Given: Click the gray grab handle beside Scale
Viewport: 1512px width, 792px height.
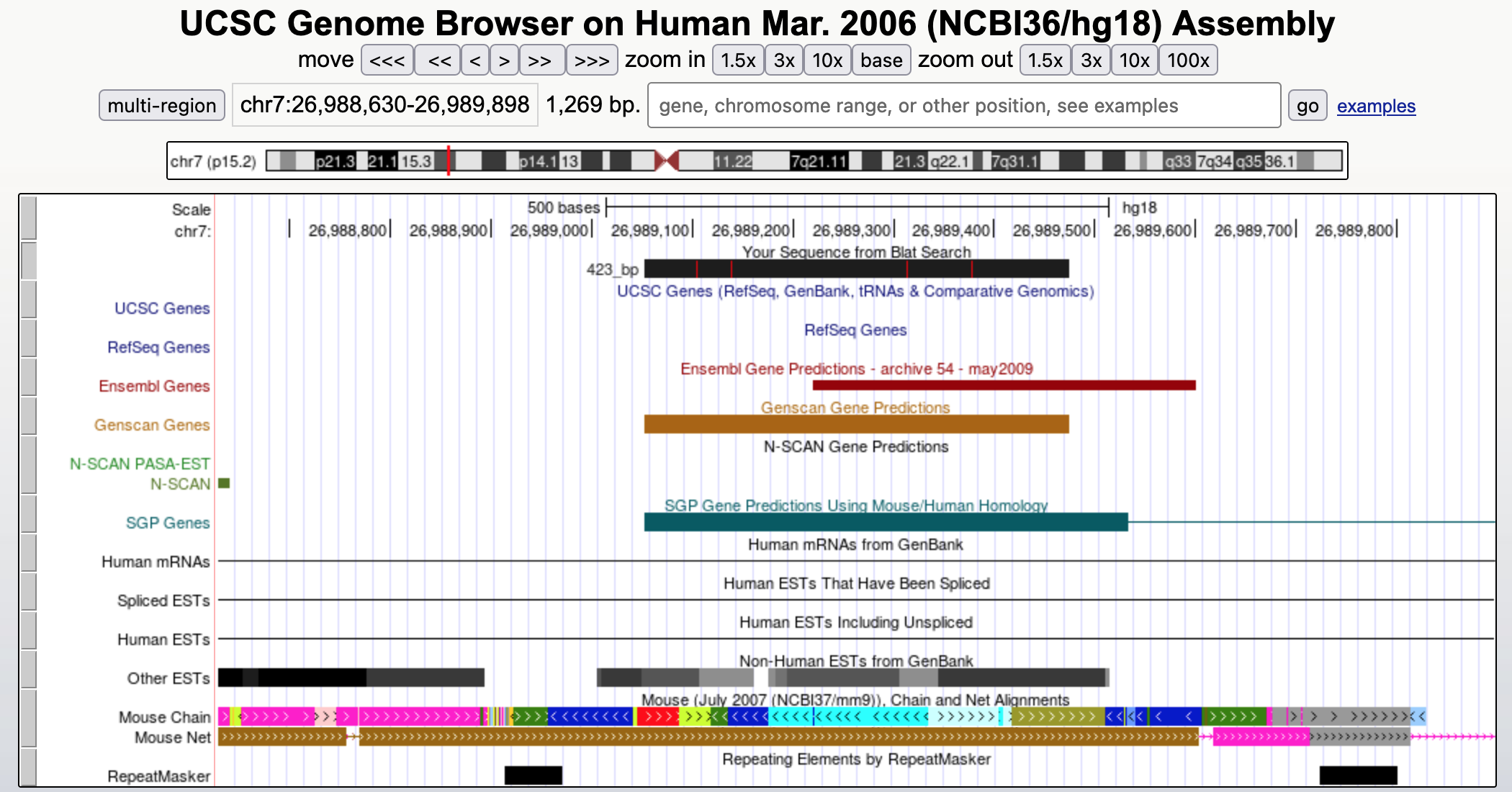Looking at the screenshot, I should pos(29,218).
